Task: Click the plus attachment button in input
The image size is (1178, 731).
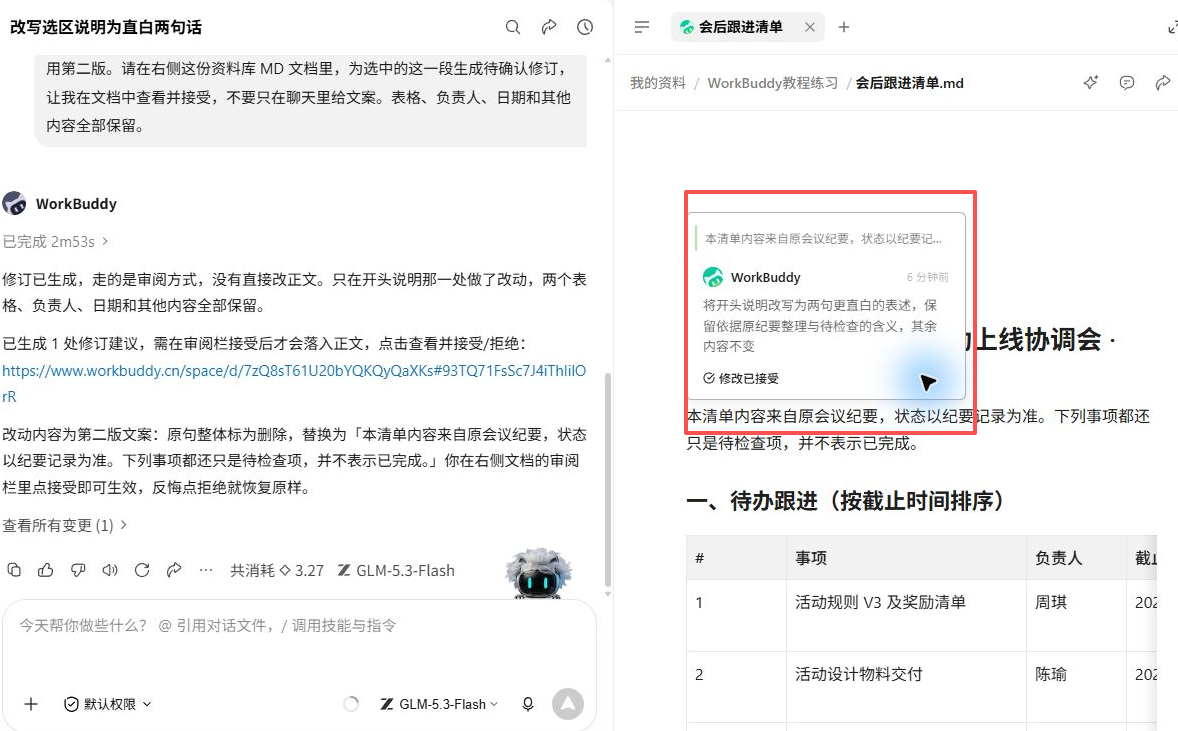Action: 31,704
